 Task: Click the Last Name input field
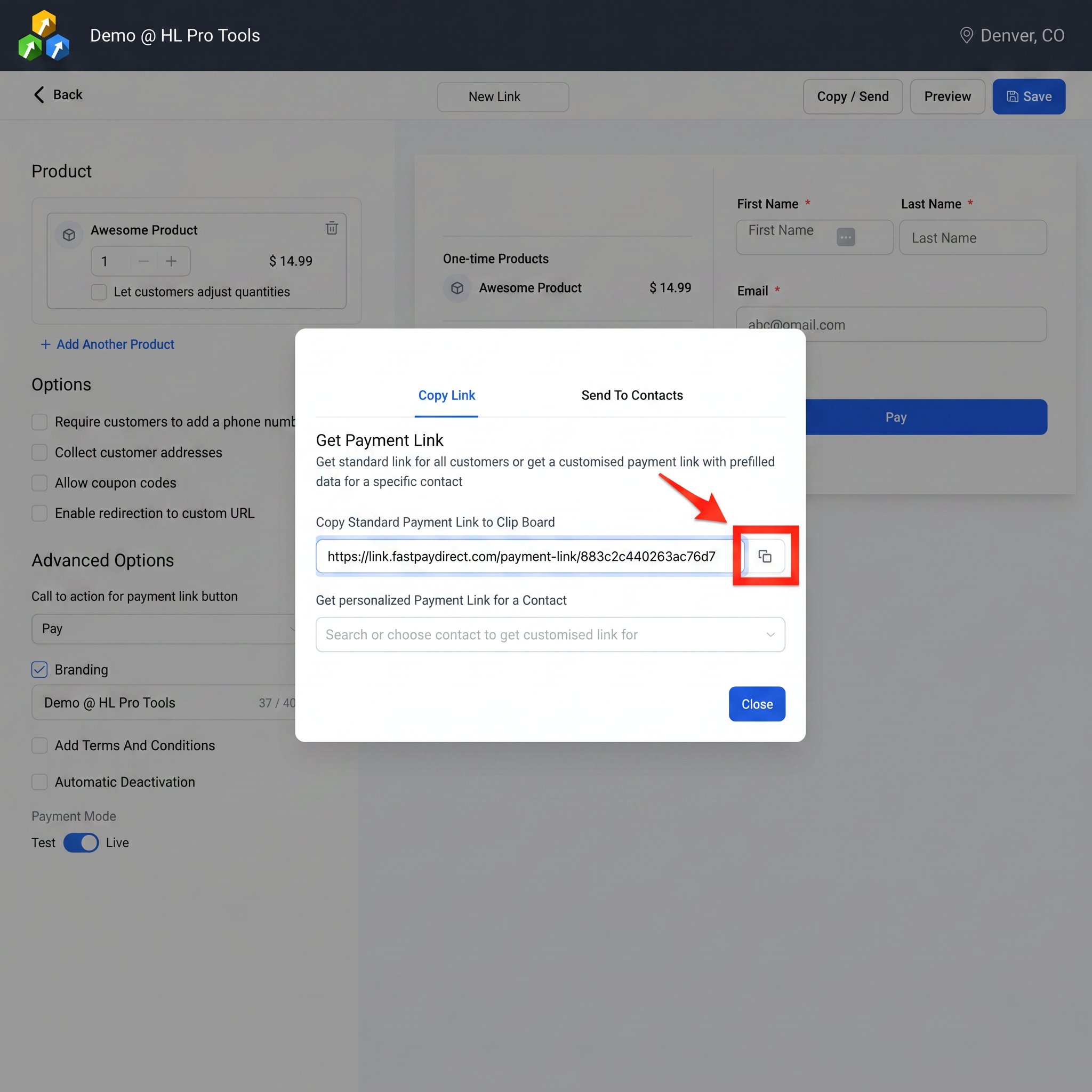[x=973, y=237]
